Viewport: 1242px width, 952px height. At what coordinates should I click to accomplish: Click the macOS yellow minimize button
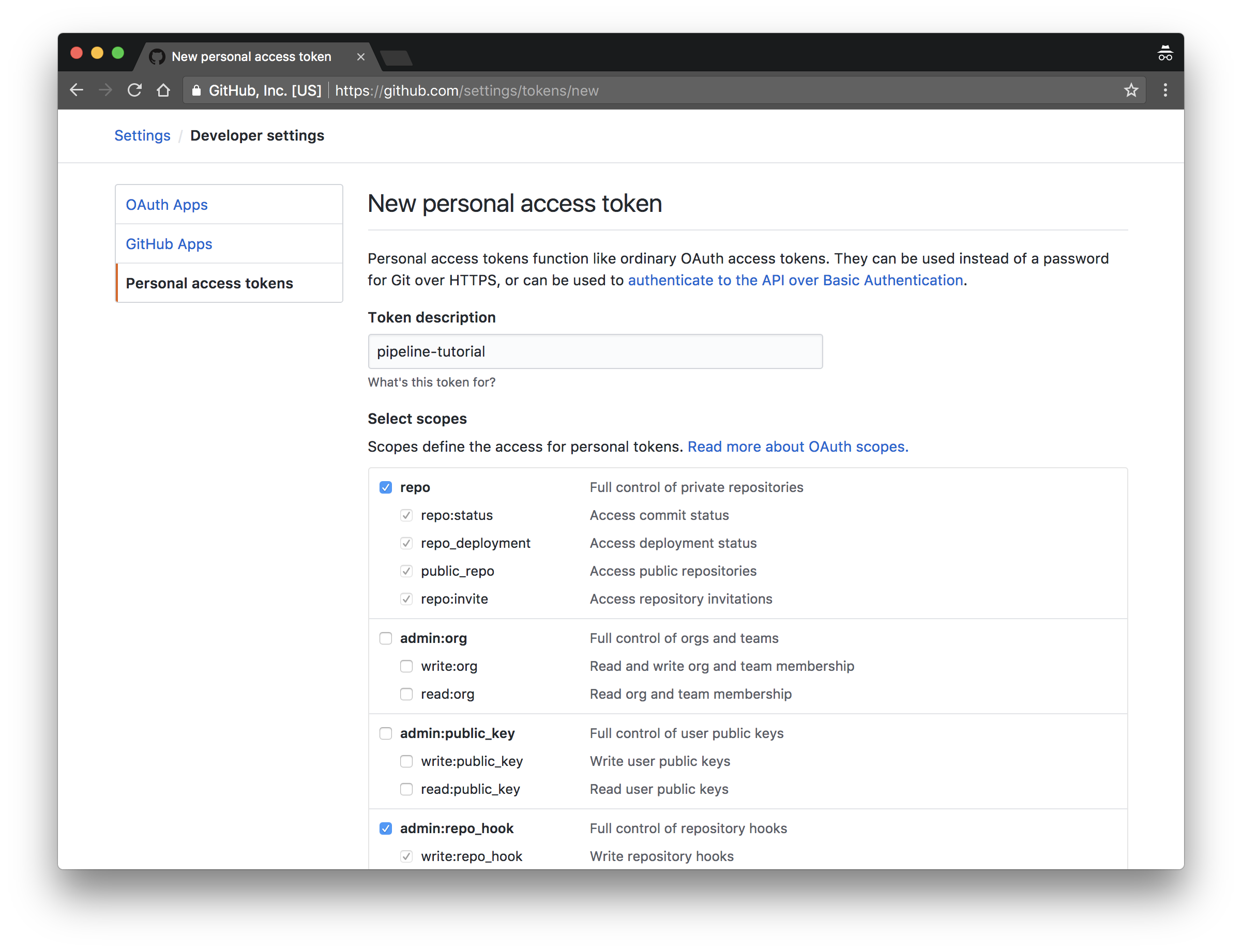click(97, 53)
